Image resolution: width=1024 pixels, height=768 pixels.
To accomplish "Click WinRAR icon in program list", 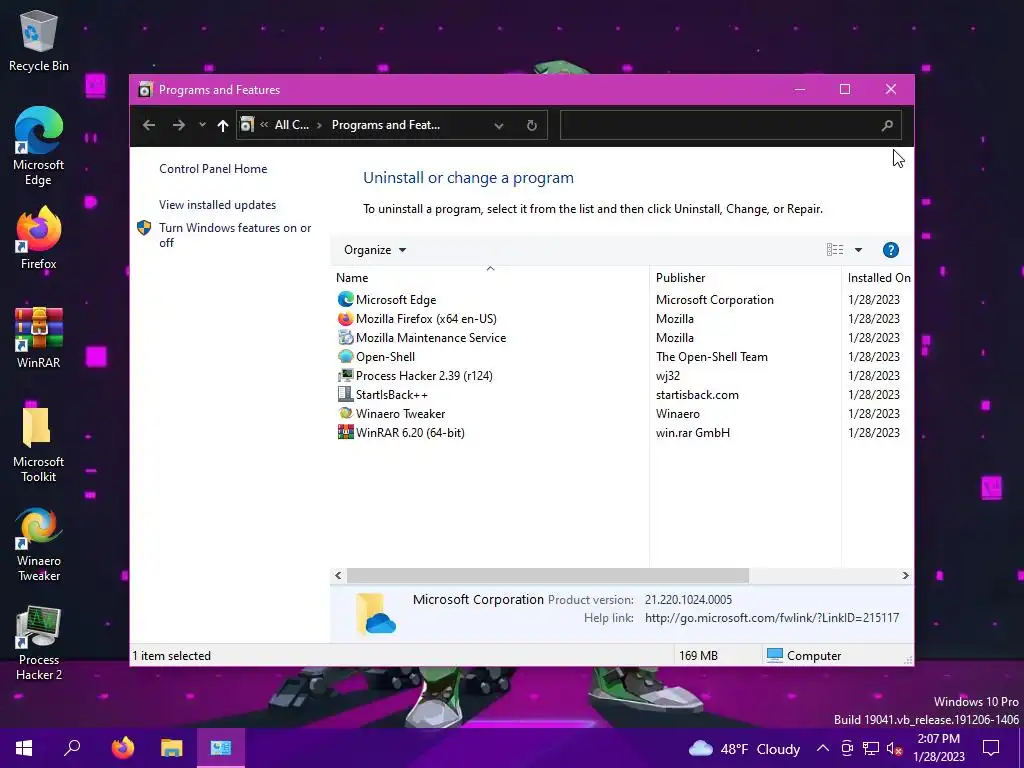I will [345, 432].
